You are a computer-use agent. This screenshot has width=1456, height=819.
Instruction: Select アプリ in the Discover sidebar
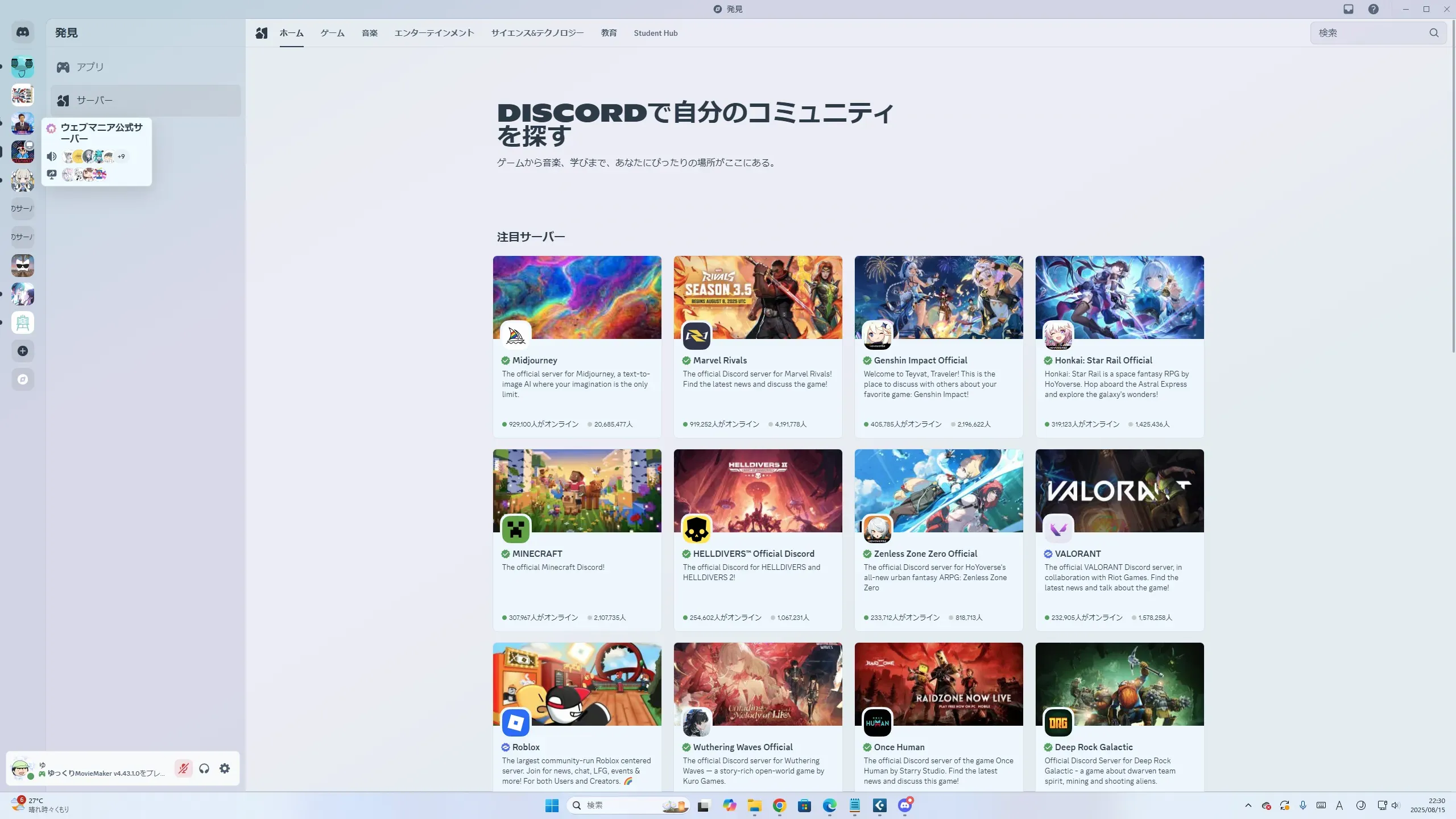coord(90,67)
